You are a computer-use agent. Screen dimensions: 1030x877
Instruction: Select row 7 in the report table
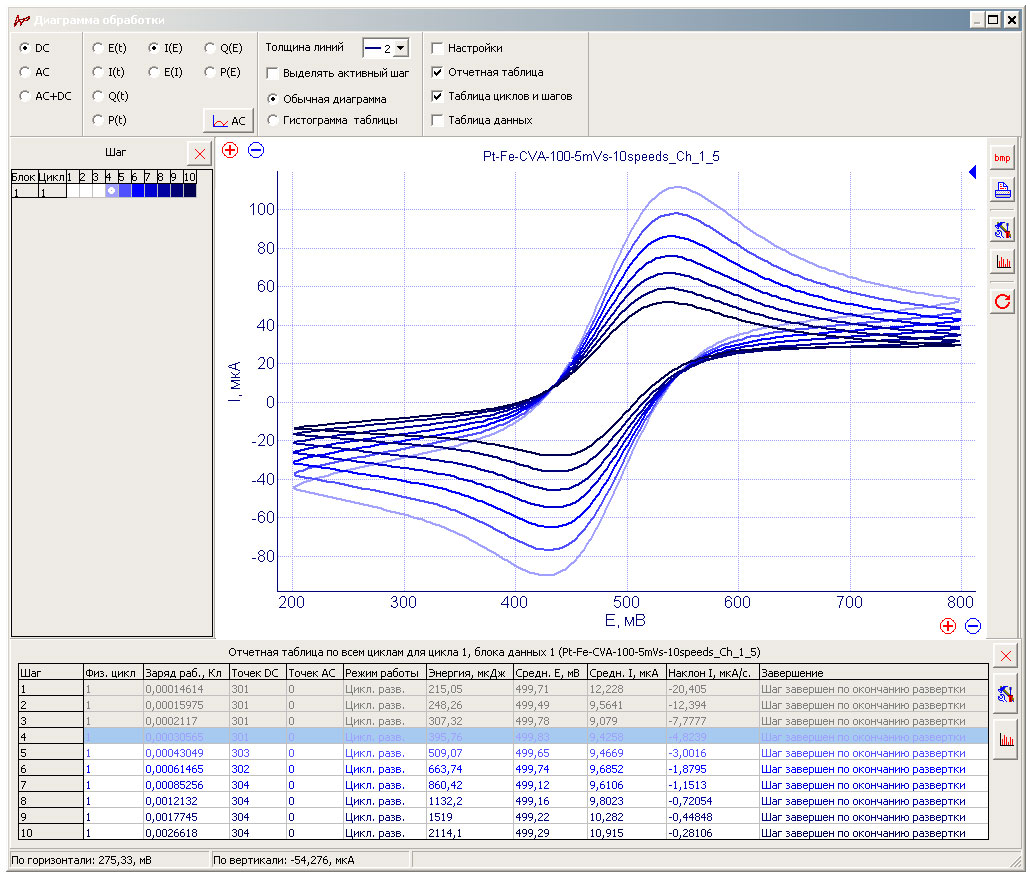coord(503,785)
